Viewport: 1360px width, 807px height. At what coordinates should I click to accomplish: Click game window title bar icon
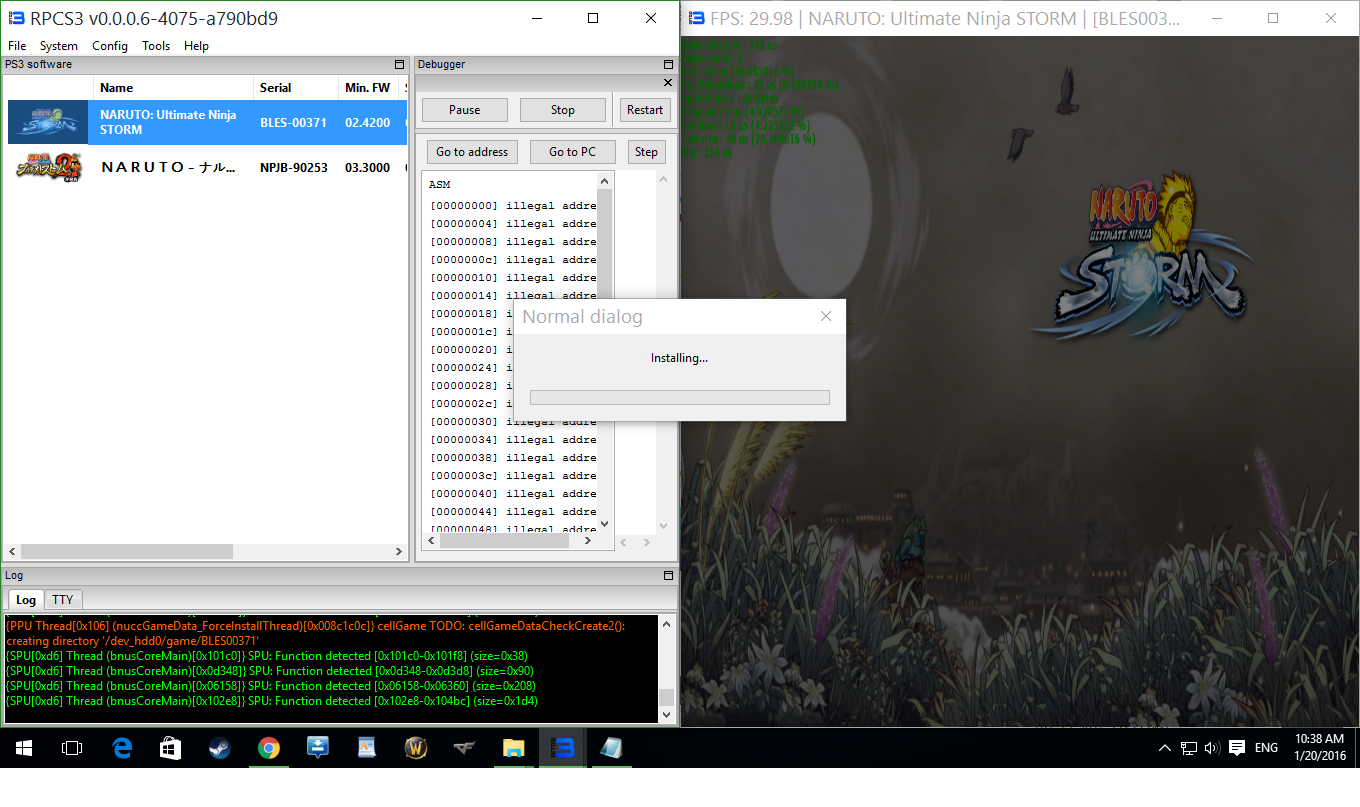pyautogui.click(x=696, y=18)
